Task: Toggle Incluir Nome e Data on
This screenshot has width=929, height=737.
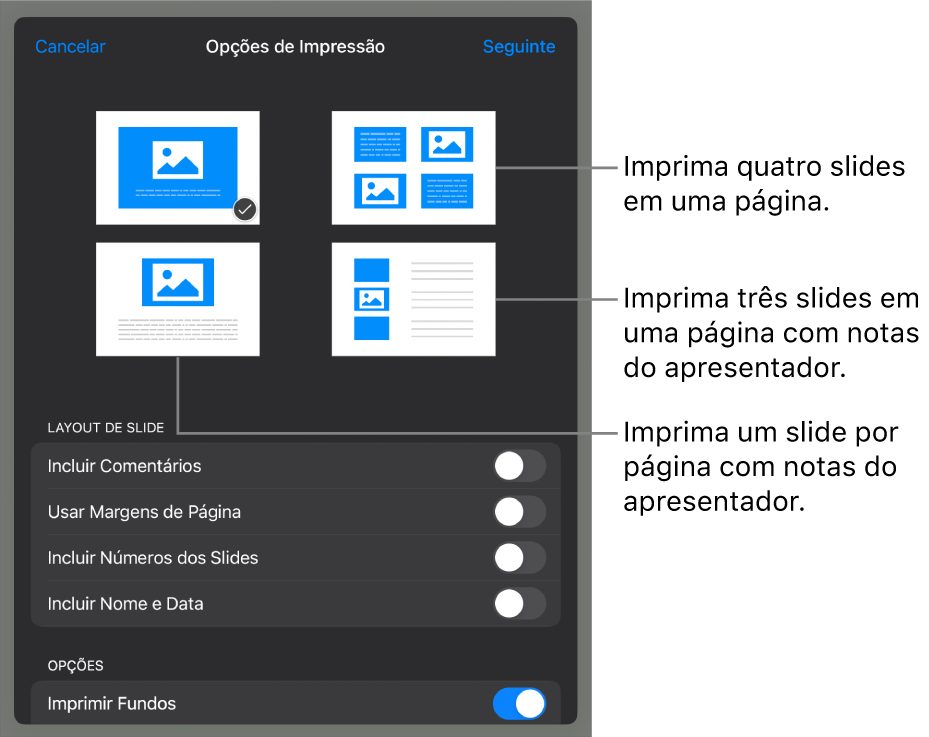Action: 519,604
